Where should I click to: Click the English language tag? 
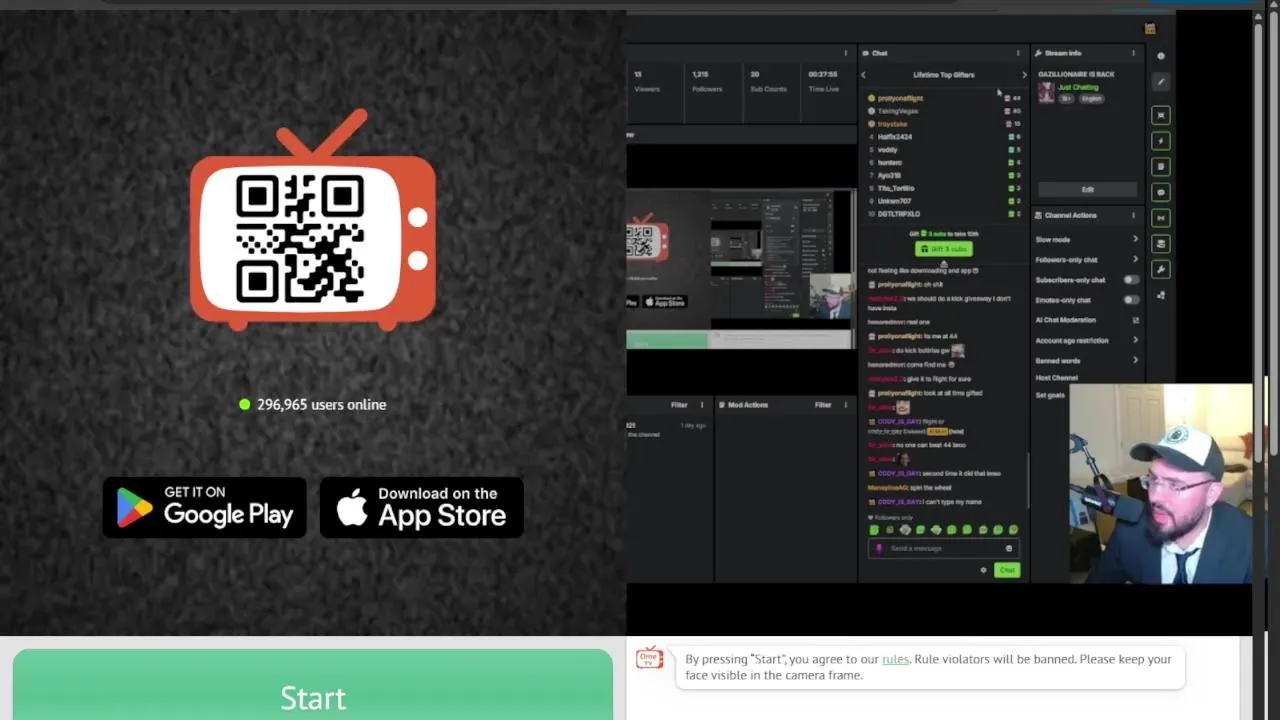1091,99
